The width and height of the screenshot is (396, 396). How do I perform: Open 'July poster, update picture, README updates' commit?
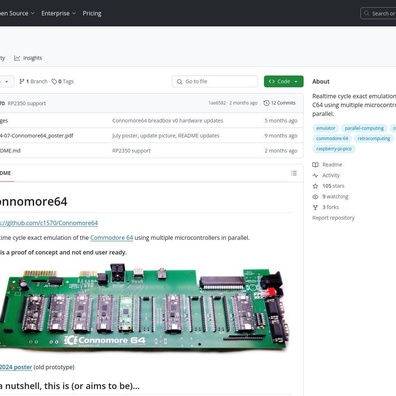point(166,136)
